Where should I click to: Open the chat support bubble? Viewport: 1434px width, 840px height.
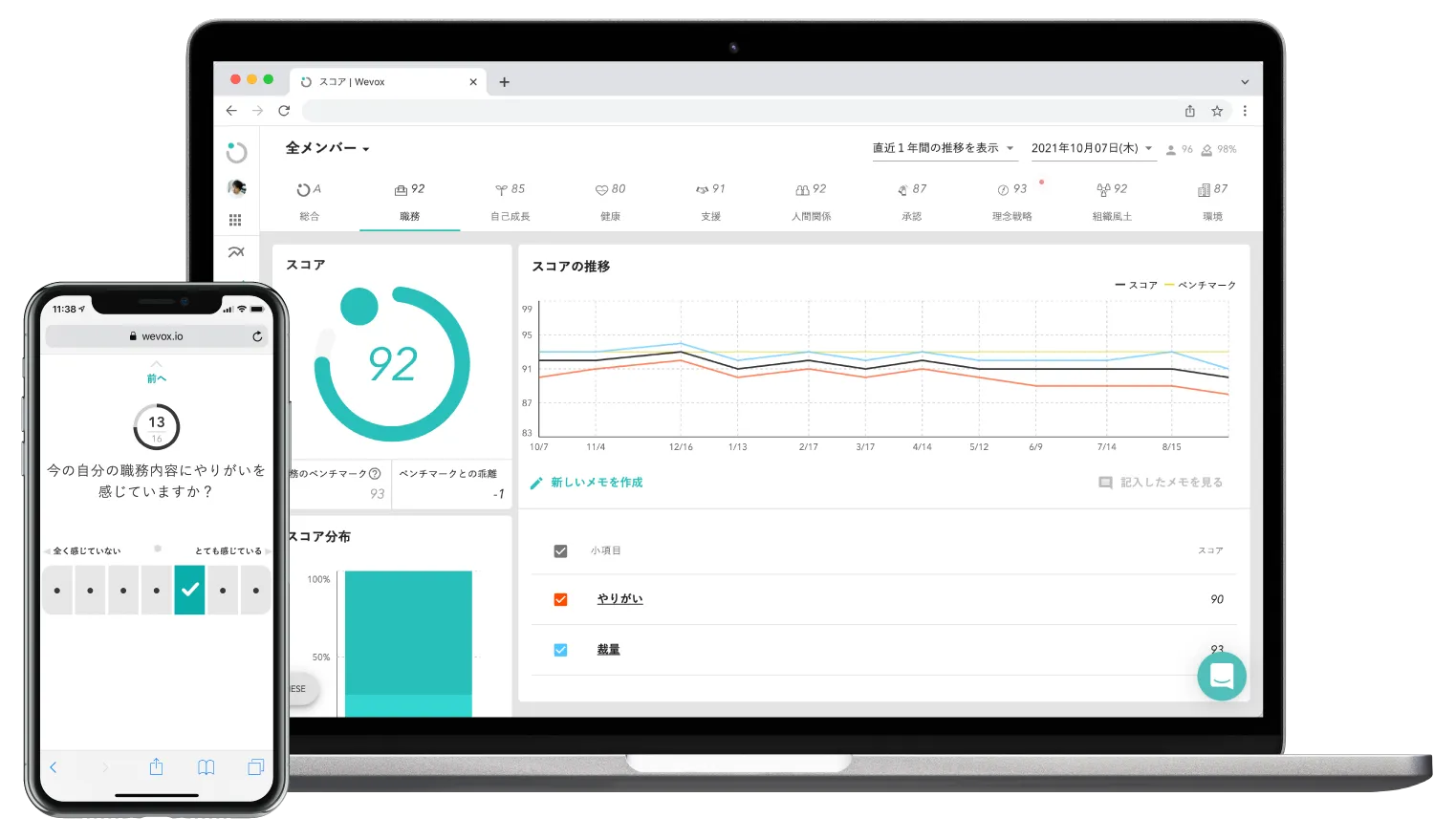coord(1221,677)
